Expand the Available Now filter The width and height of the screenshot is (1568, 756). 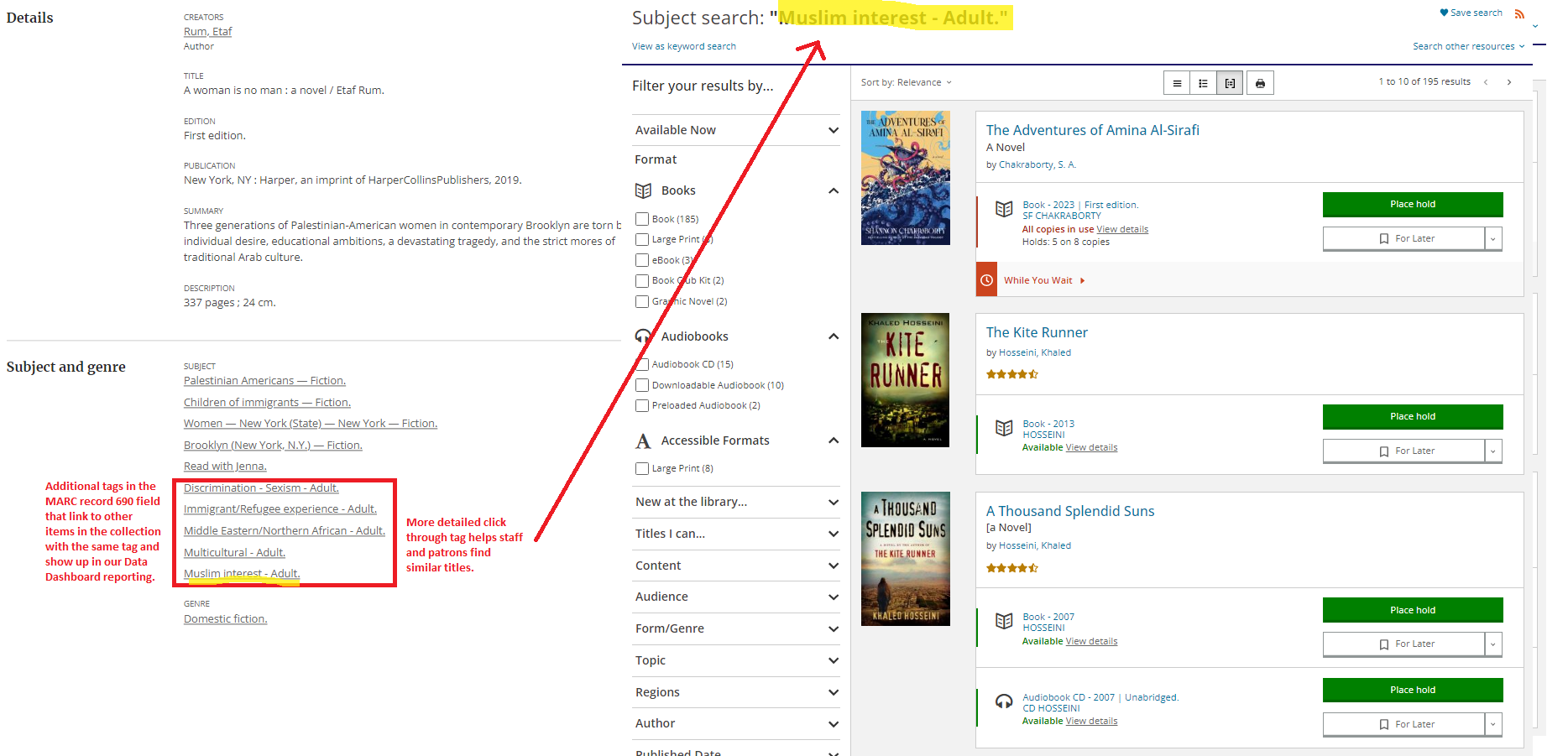pyautogui.click(x=833, y=130)
